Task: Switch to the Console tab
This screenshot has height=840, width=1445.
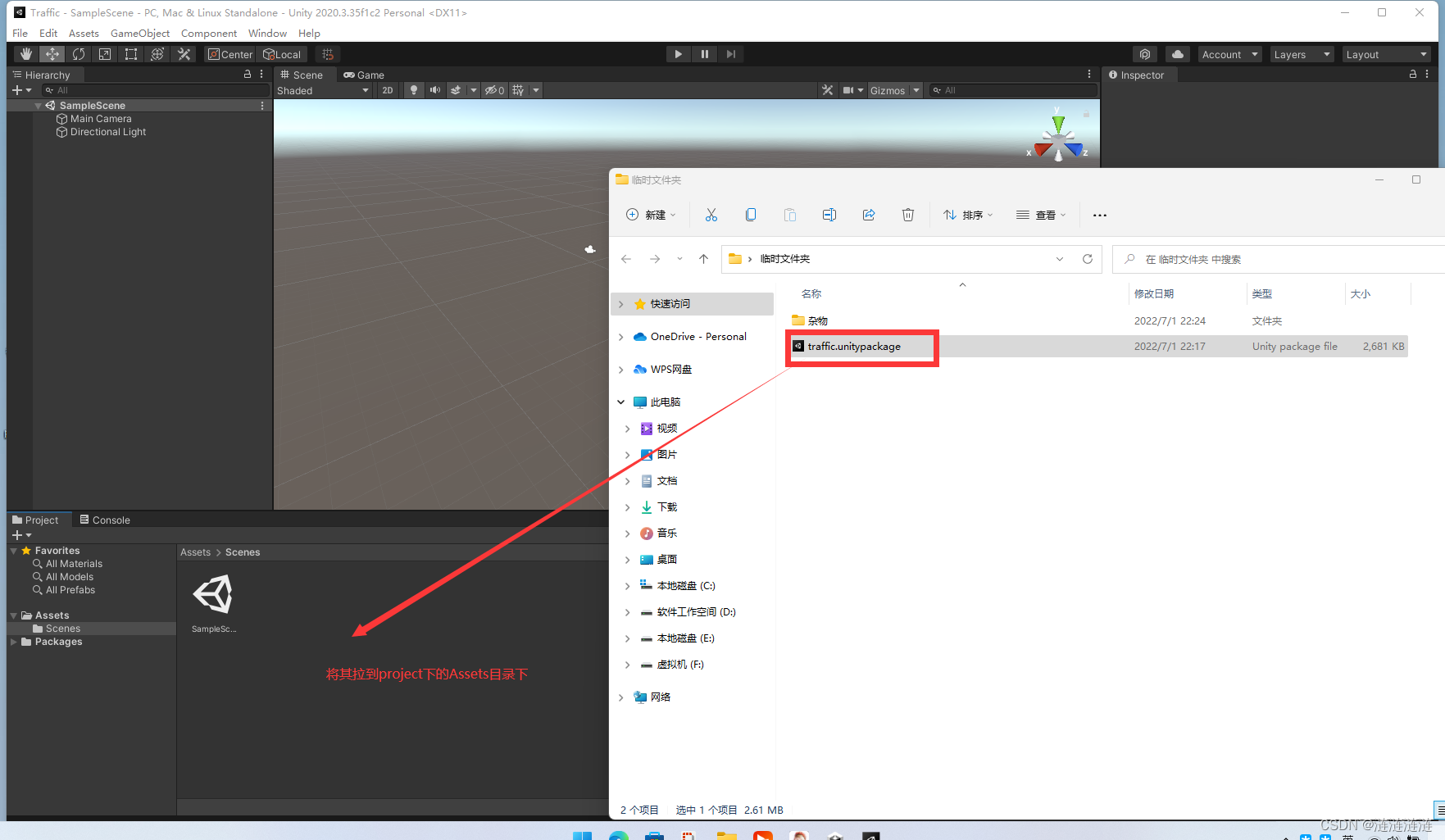Action: 104,520
